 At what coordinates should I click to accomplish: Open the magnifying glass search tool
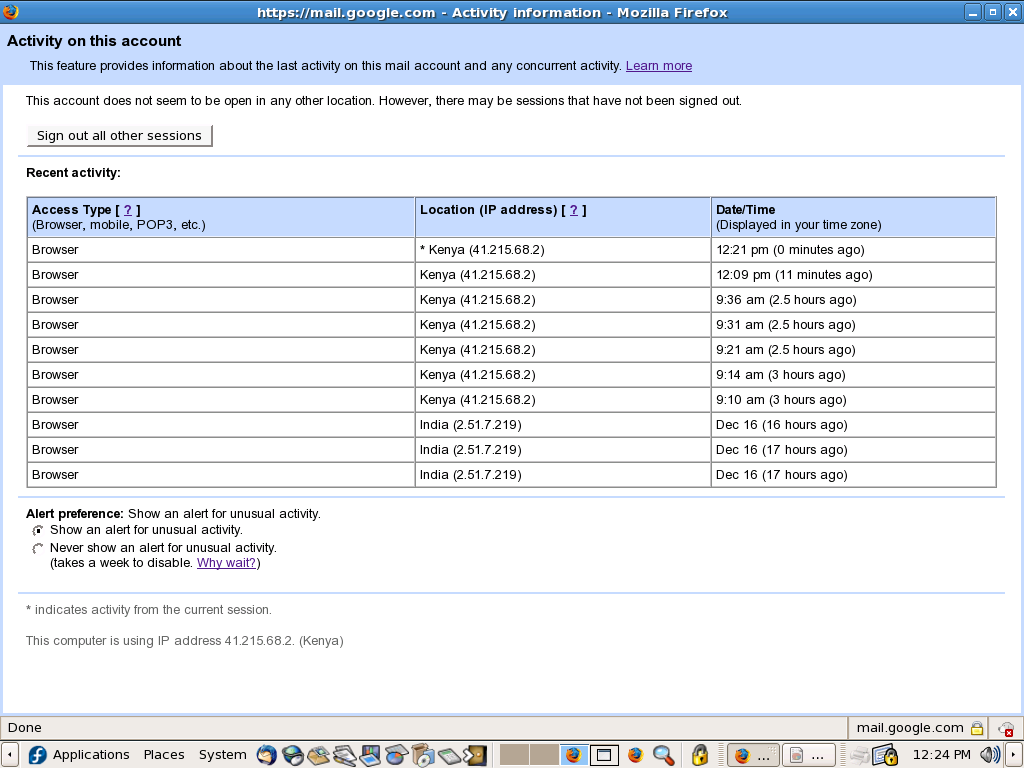tap(663, 755)
